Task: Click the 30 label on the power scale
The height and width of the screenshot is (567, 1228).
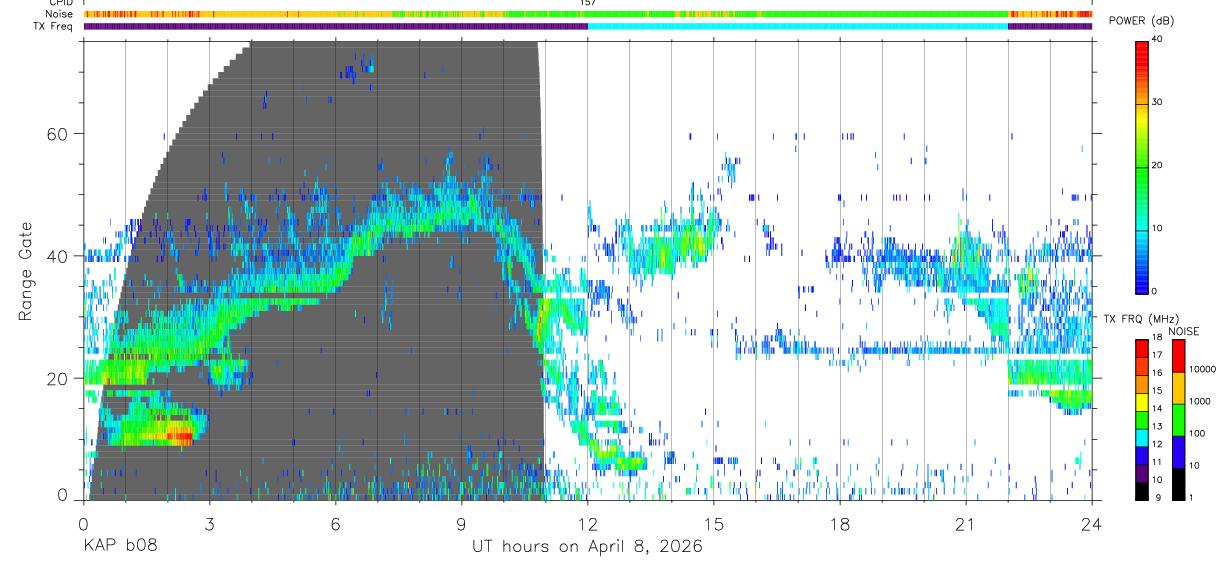Action: tap(1157, 102)
